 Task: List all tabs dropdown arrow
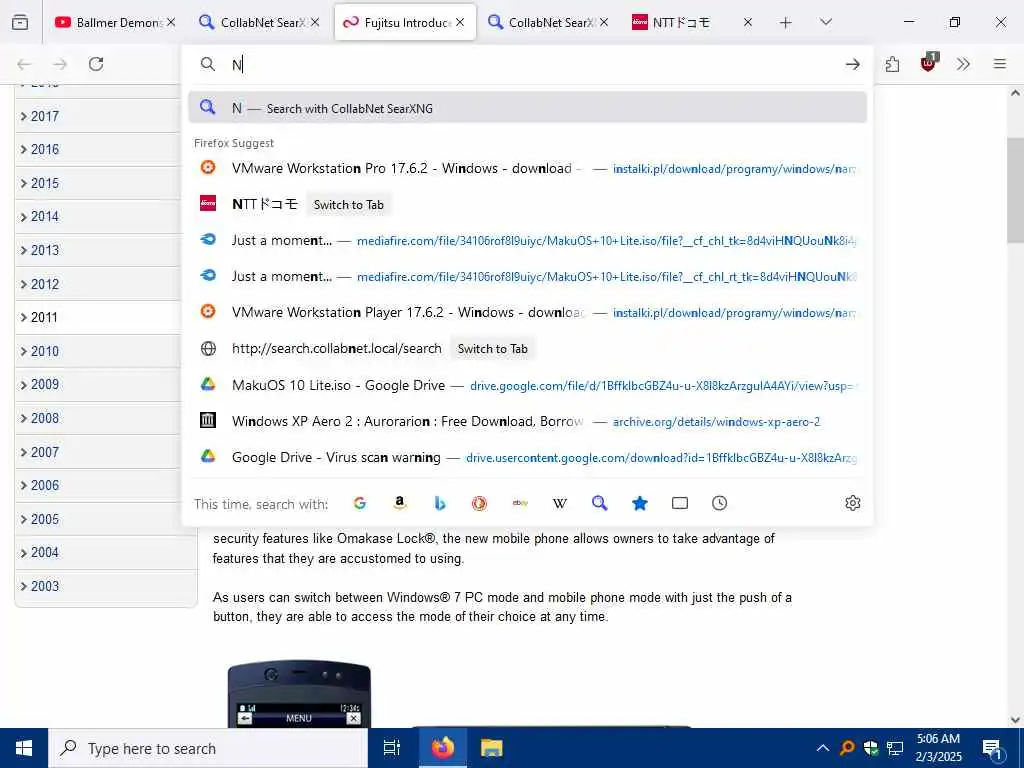[x=826, y=22]
